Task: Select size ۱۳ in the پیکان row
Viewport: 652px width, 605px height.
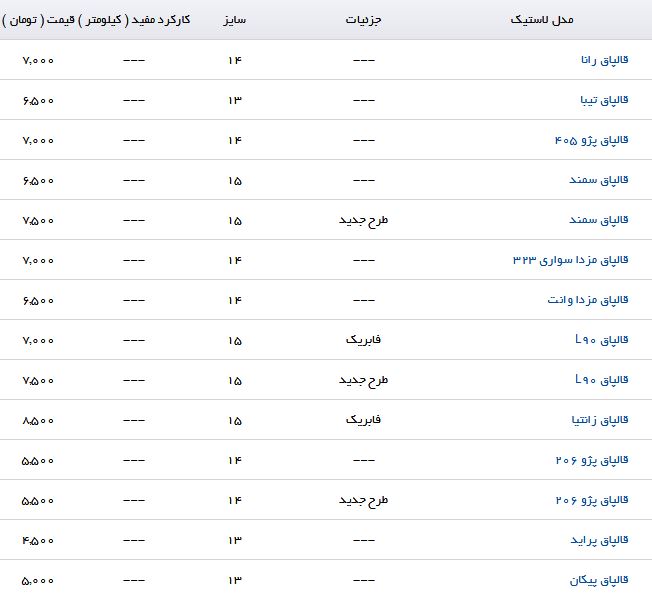Action: coord(235,580)
